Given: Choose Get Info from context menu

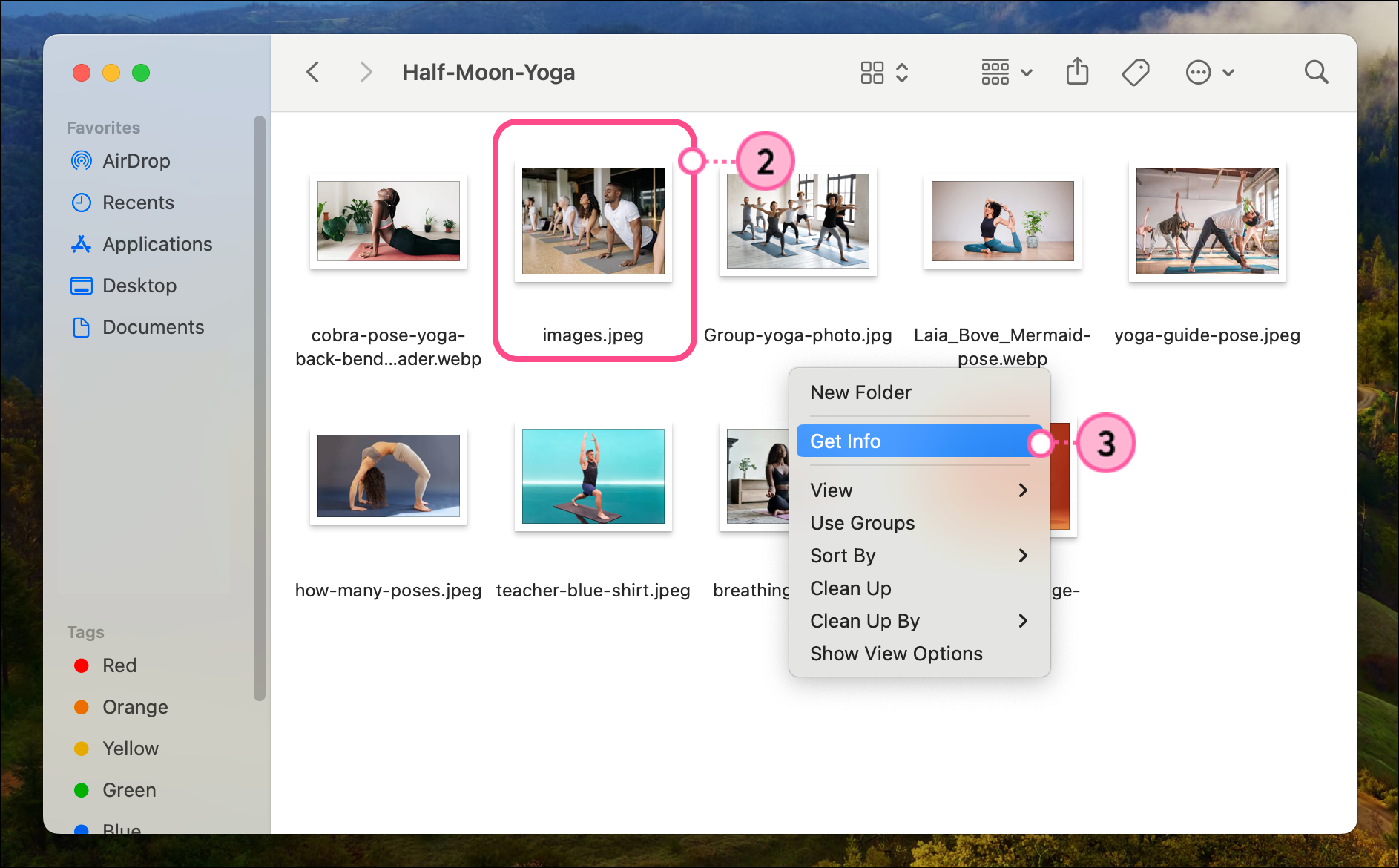Looking at the screenshot, I should point(919,441).
